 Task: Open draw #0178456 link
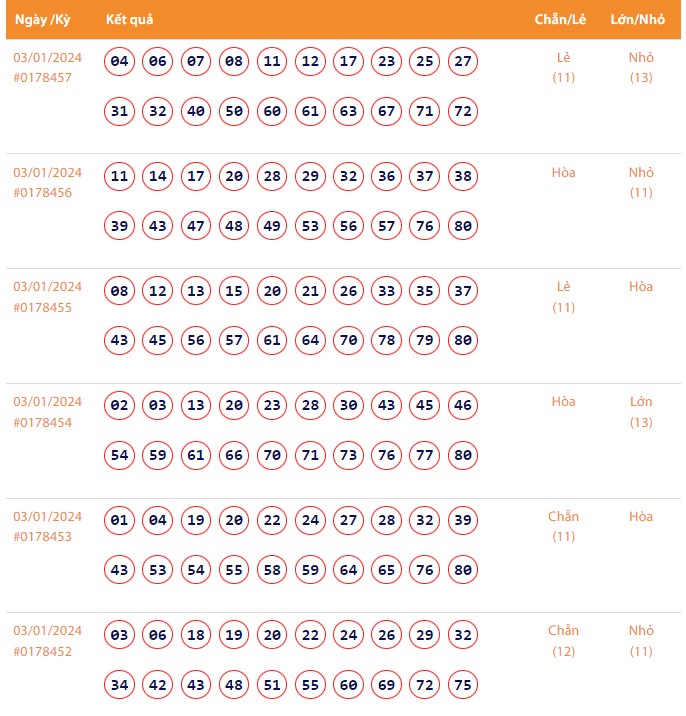[42, 192]
